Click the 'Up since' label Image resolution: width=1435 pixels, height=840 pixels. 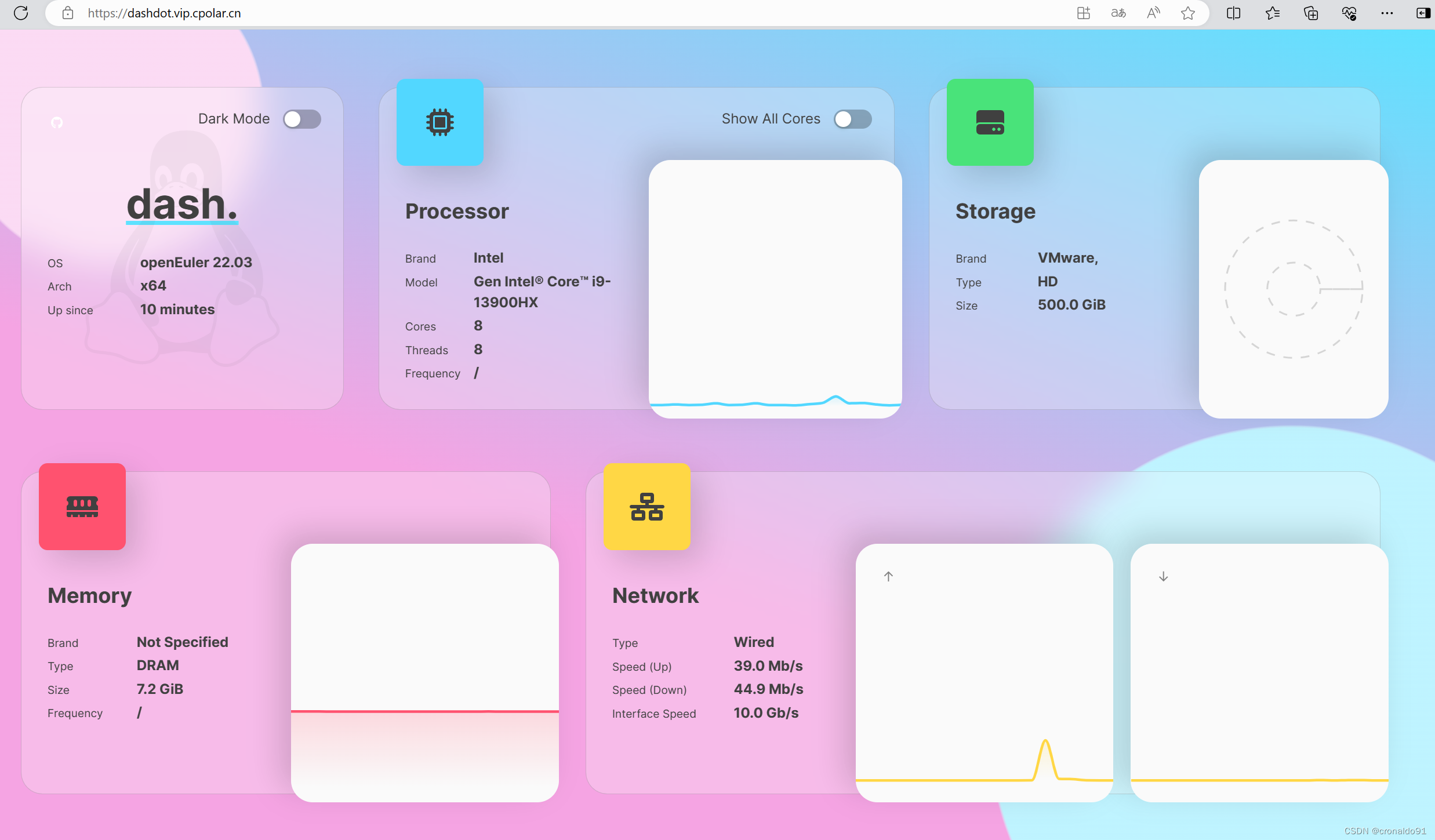[x=70, y=310]
